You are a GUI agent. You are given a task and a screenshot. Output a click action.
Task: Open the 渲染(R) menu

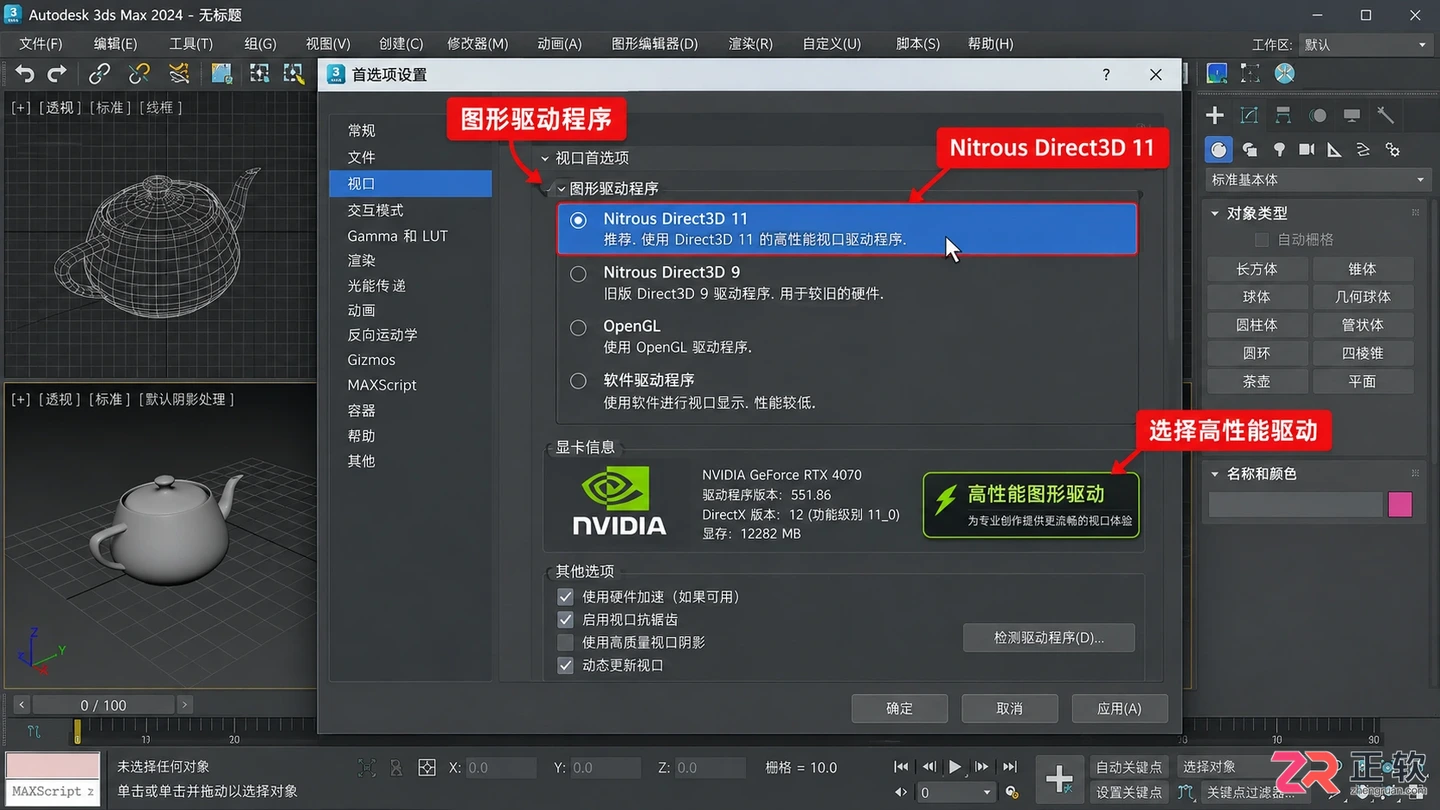pyautogui.click(x=750, y=44)
